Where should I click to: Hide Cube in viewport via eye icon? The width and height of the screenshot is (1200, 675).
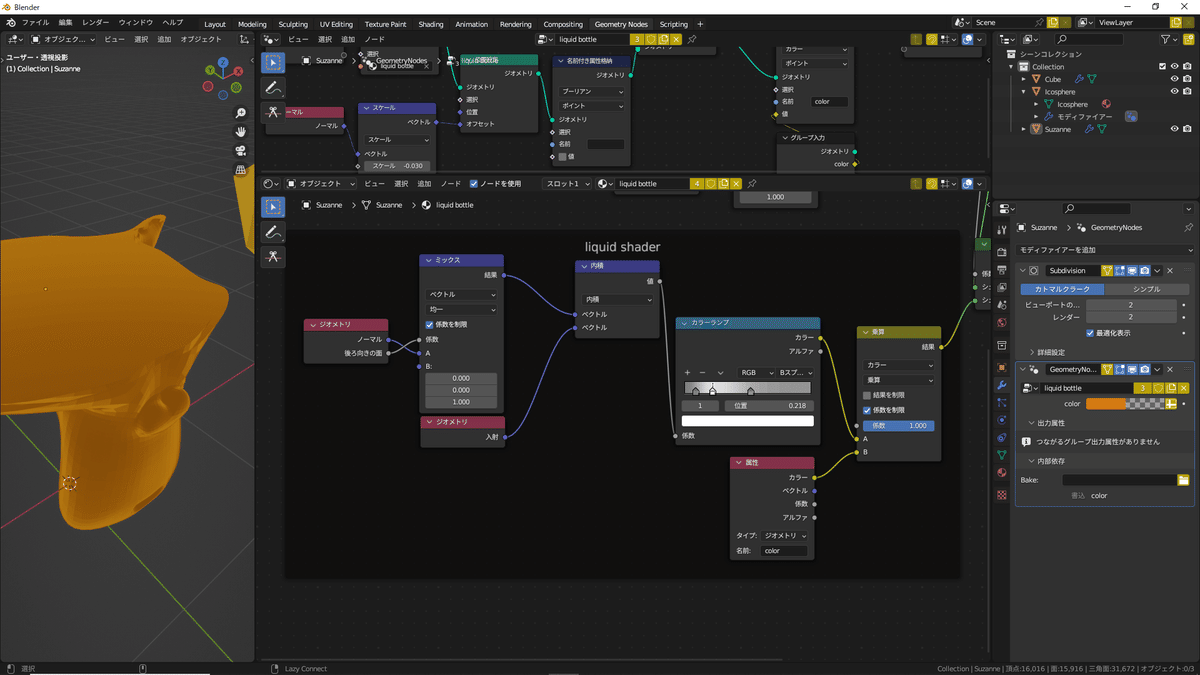pyautogui.click(x=1174, y=79)
